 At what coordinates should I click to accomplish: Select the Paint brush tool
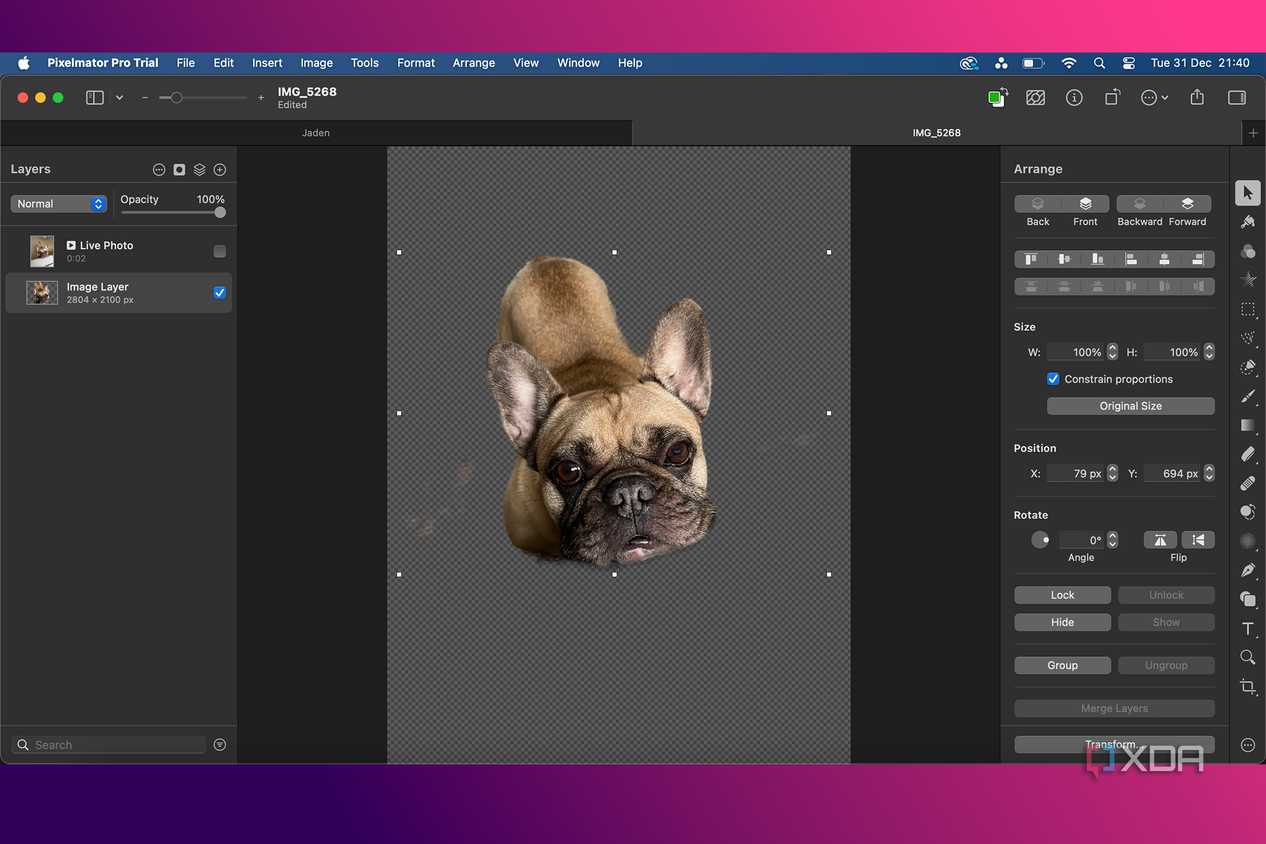tap(1247, 396)
